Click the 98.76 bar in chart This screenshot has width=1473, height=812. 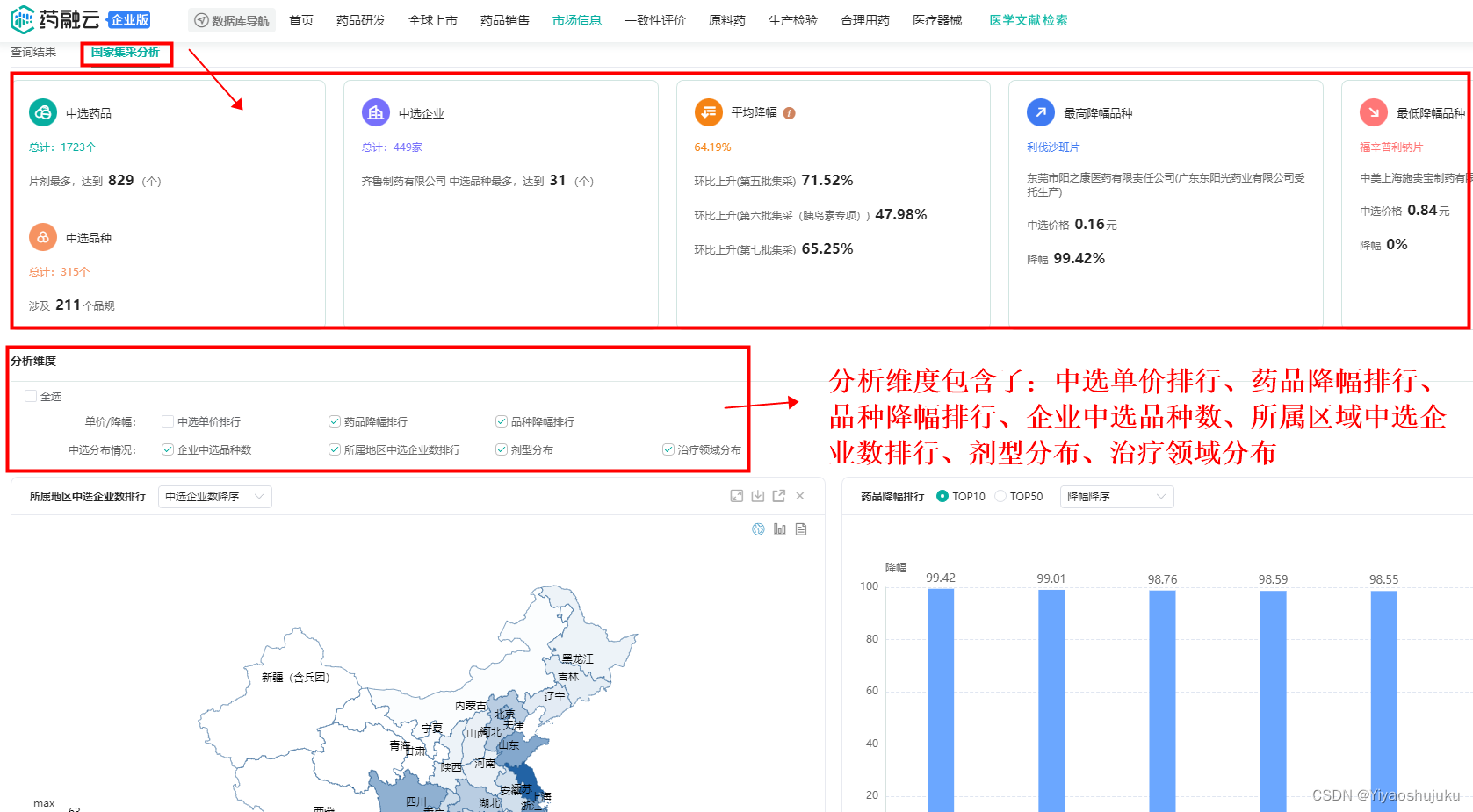[x=1162, y=701]
